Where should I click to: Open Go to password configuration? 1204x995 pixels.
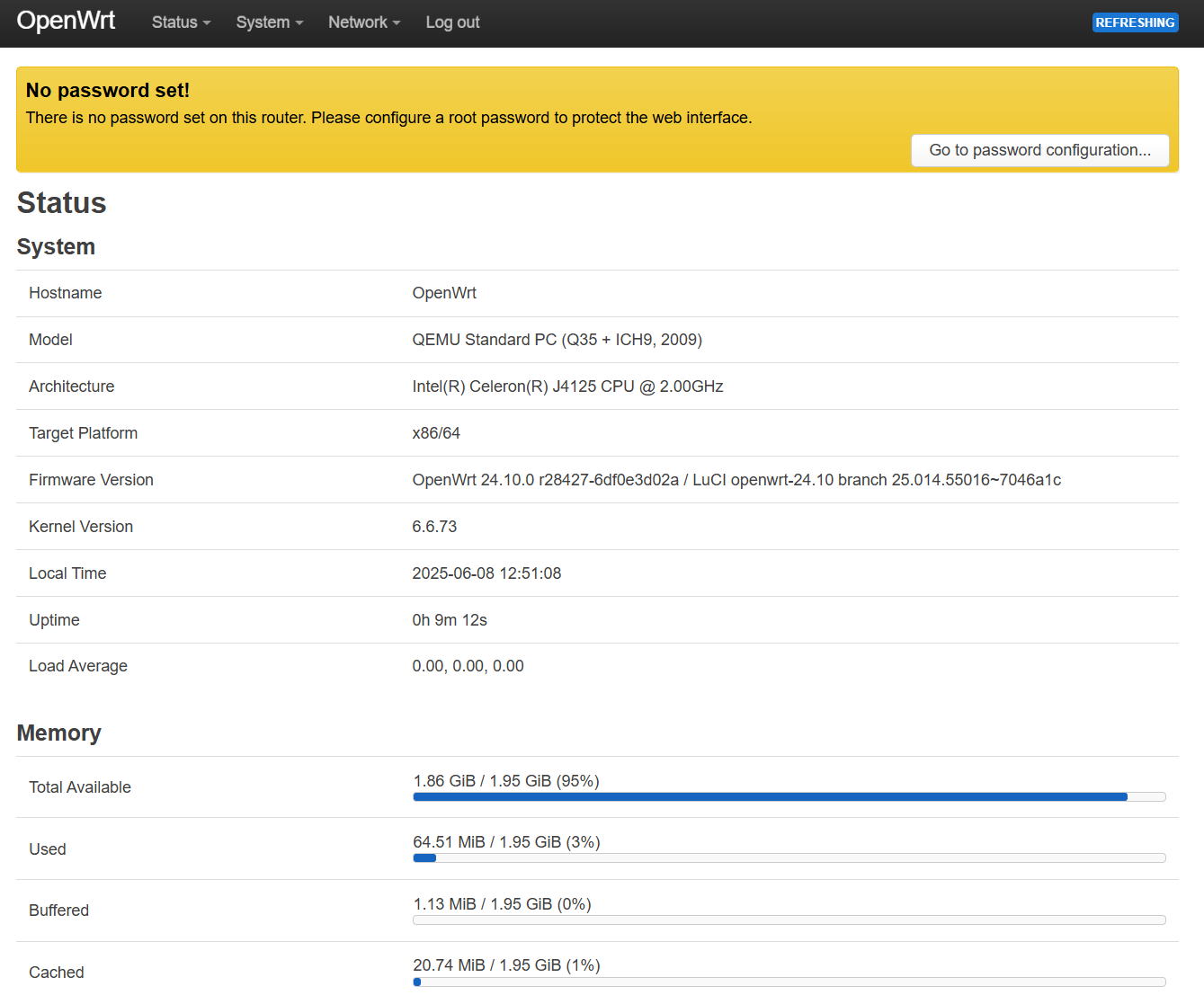1040,150
